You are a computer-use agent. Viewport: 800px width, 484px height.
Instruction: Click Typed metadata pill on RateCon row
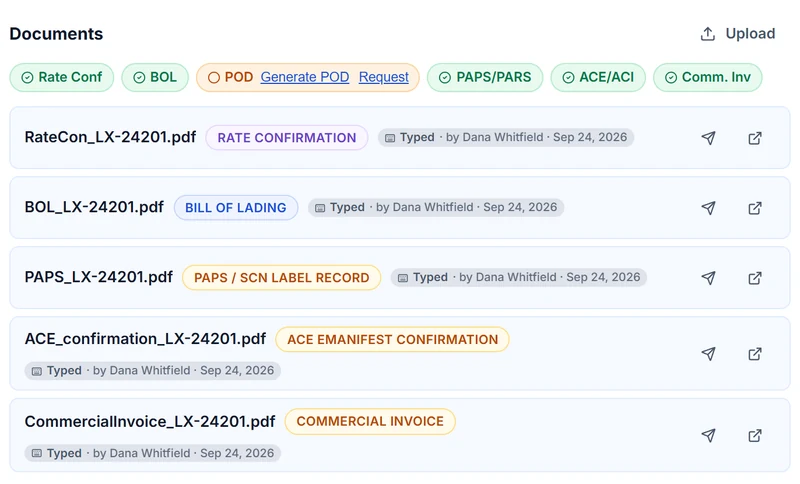(x=506, y=137)
